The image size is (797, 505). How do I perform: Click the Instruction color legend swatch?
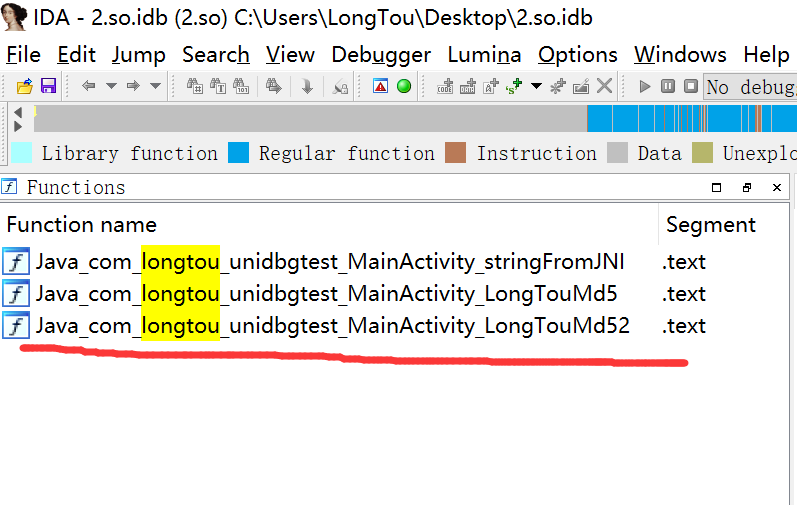point(455,152)
